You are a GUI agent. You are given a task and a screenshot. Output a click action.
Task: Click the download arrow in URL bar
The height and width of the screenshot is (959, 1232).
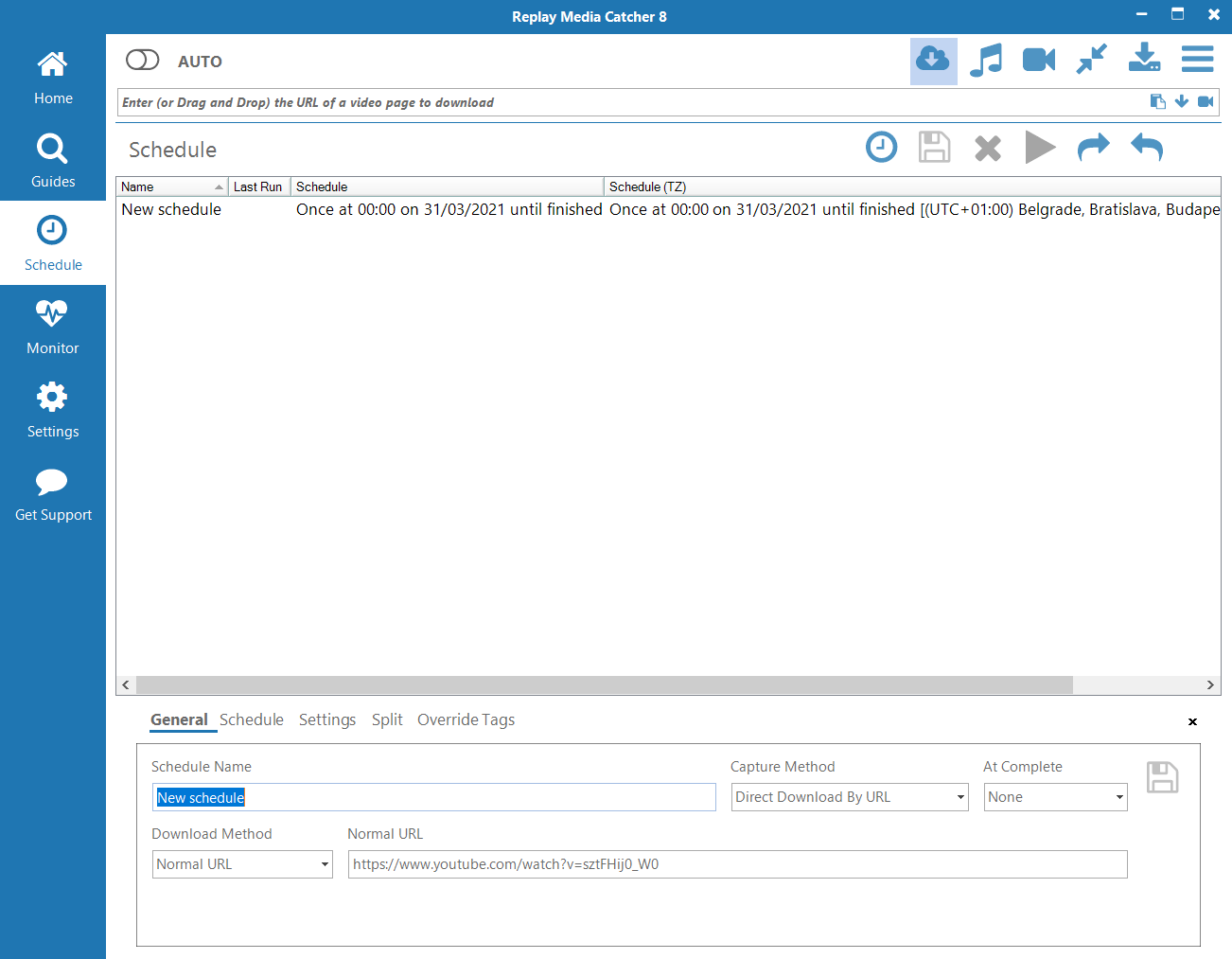click(x=1182, y=101)
